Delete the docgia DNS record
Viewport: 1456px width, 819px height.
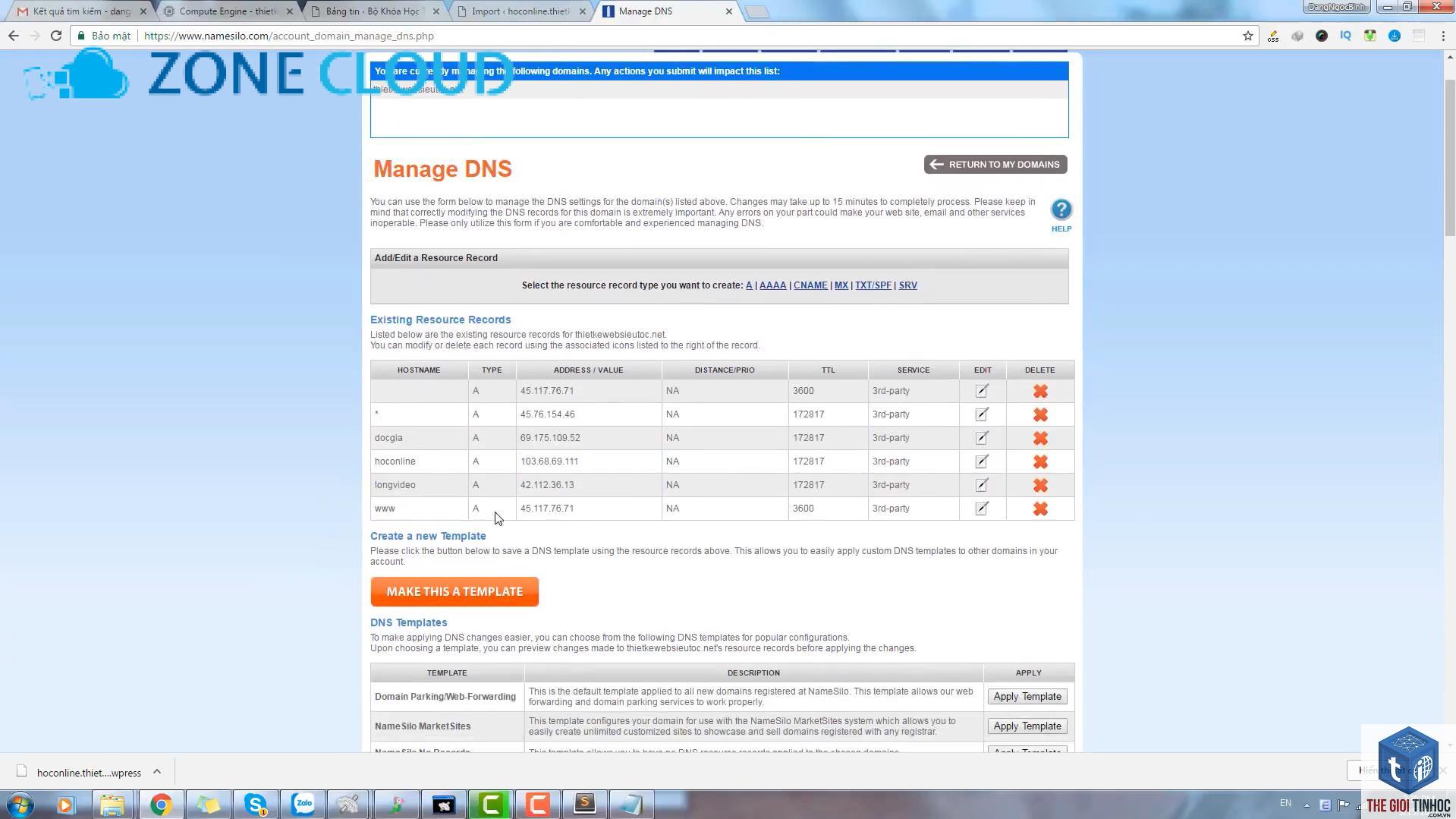pos(1040,438)
